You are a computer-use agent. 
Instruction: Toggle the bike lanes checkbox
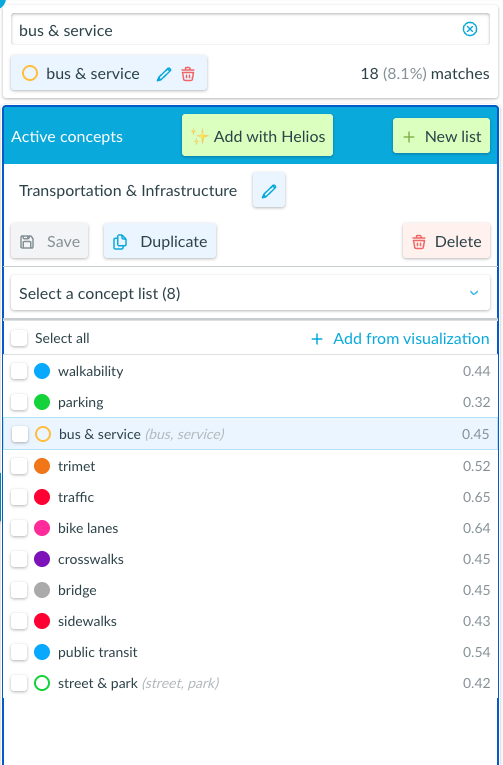point(19,528)
